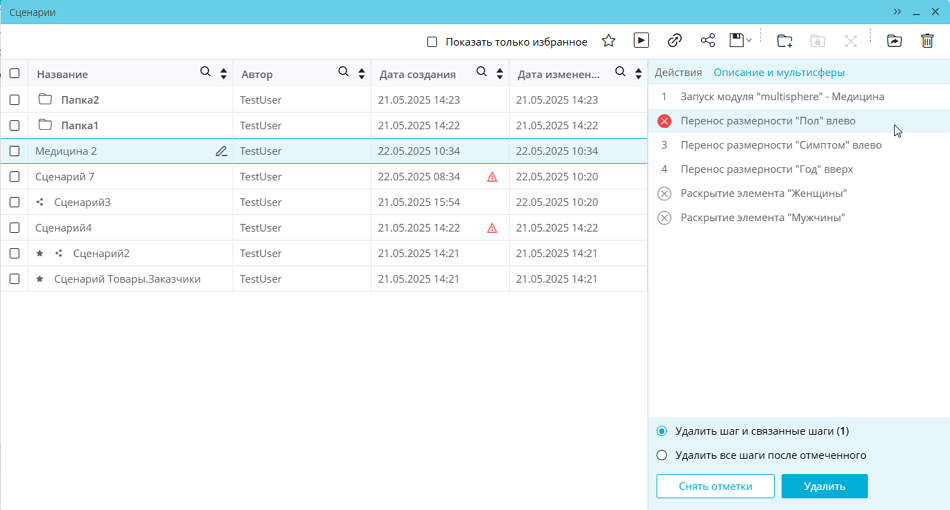Expand panel with double chevron in title bar
Screen dimensions: 950x510
pyautogui.click(x=897, y=12)
